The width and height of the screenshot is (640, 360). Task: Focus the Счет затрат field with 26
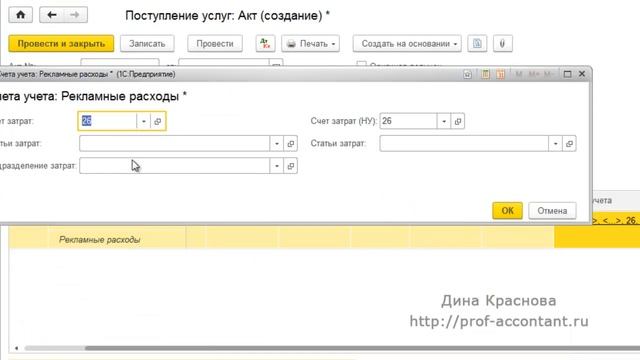(108, 121)
